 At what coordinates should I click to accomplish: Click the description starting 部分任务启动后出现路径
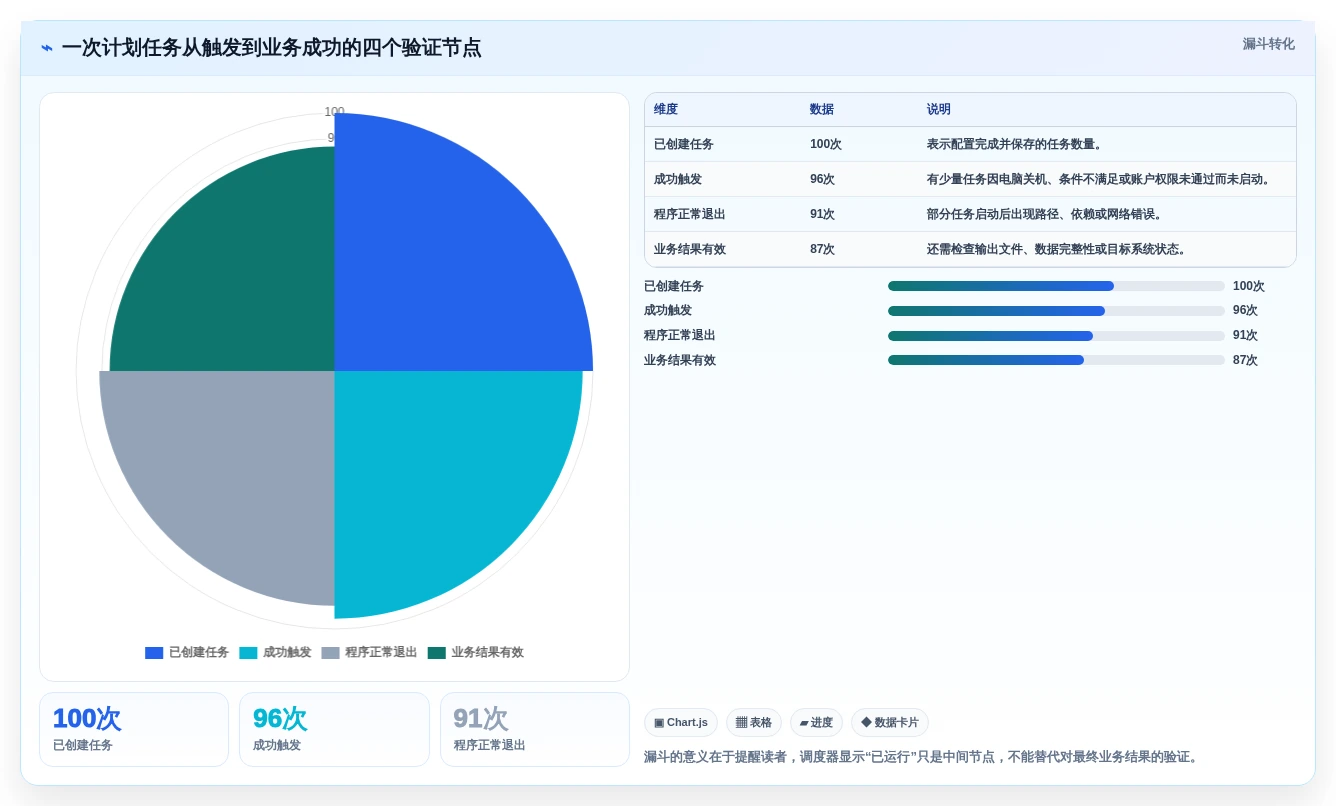[x=1047, y=214]
